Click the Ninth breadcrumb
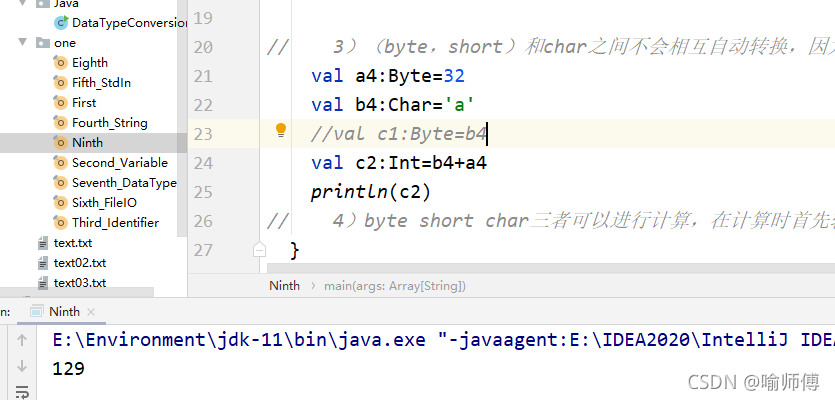Viewport: 835px width, 400px height. coord(284,285)
